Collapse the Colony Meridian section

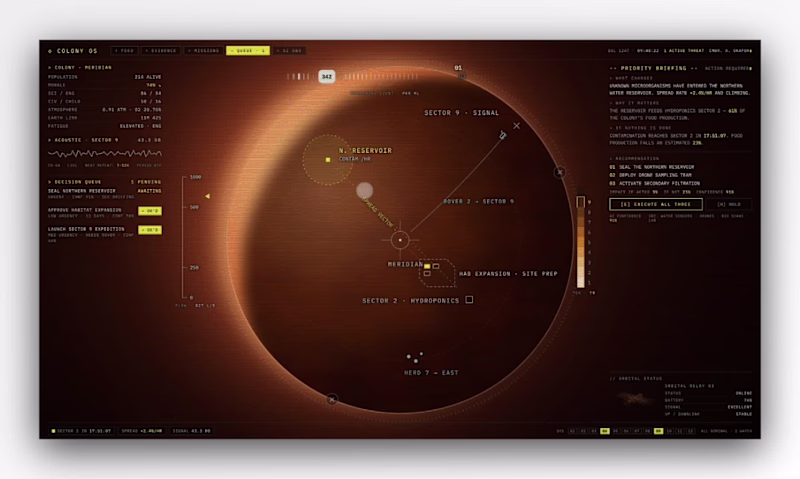[80, 67]
